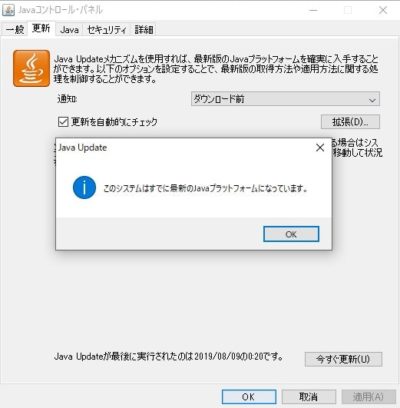Click OK in the Java Update dialog
The width and height of the screenshot is (400, 408).
coord(291,234)
